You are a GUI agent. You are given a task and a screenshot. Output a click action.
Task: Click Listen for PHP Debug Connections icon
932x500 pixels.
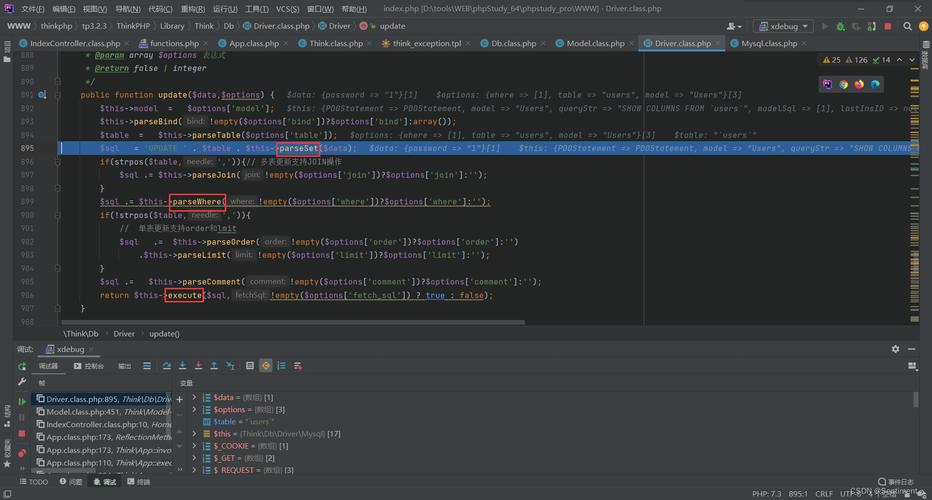tap(871, 26)
